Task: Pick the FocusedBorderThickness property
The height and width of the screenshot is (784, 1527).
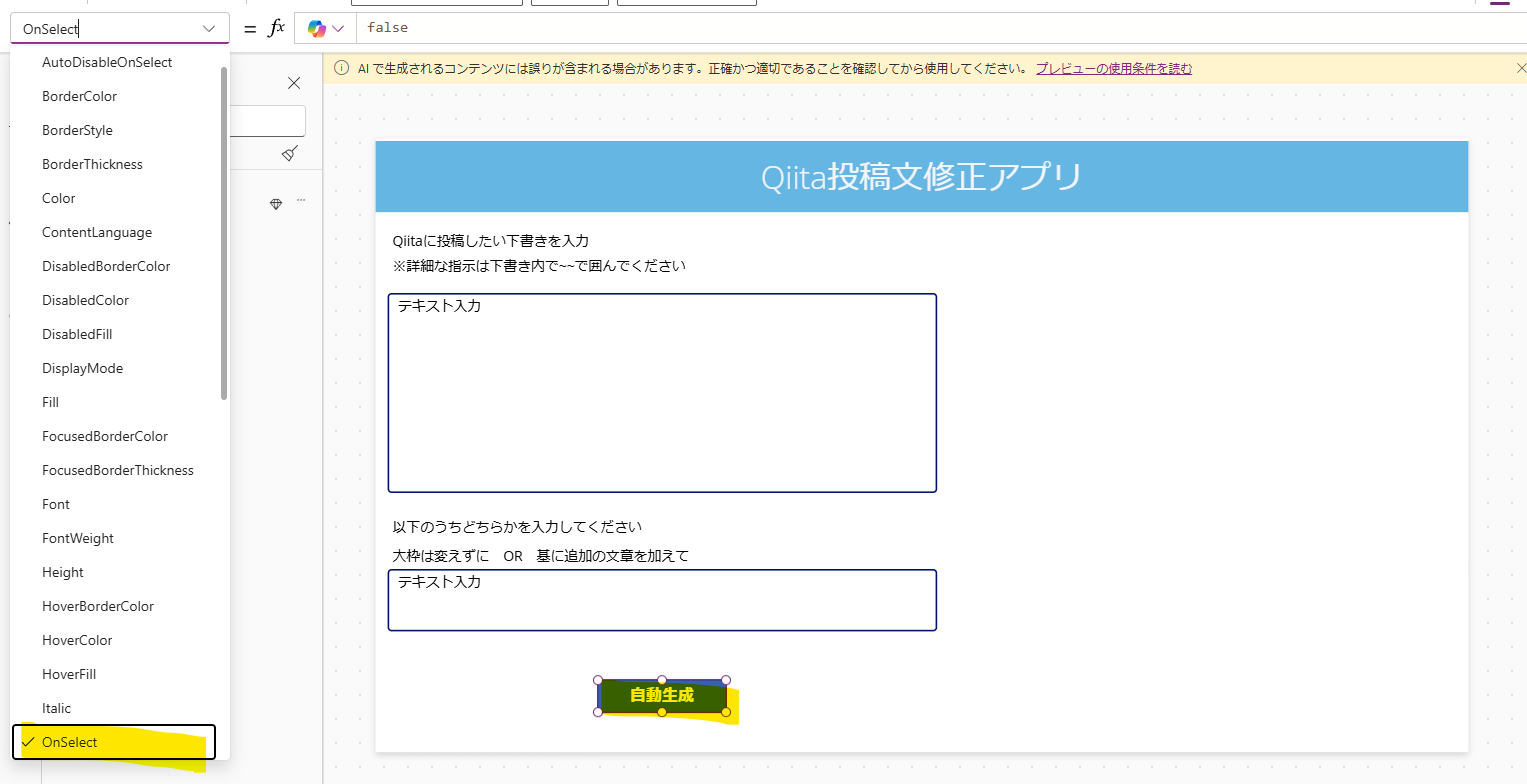Action: click(118, 470)
